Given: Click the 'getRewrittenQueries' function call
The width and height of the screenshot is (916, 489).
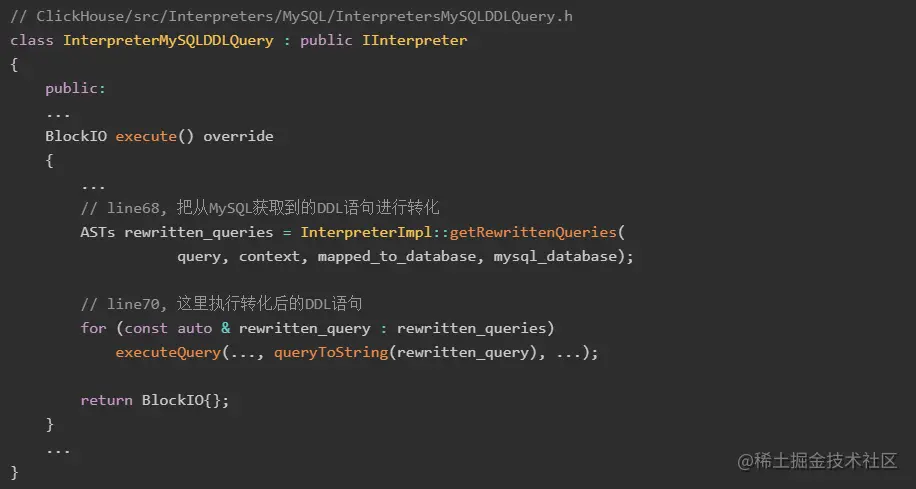Looking at the screenshot, I should click(533, 232).
